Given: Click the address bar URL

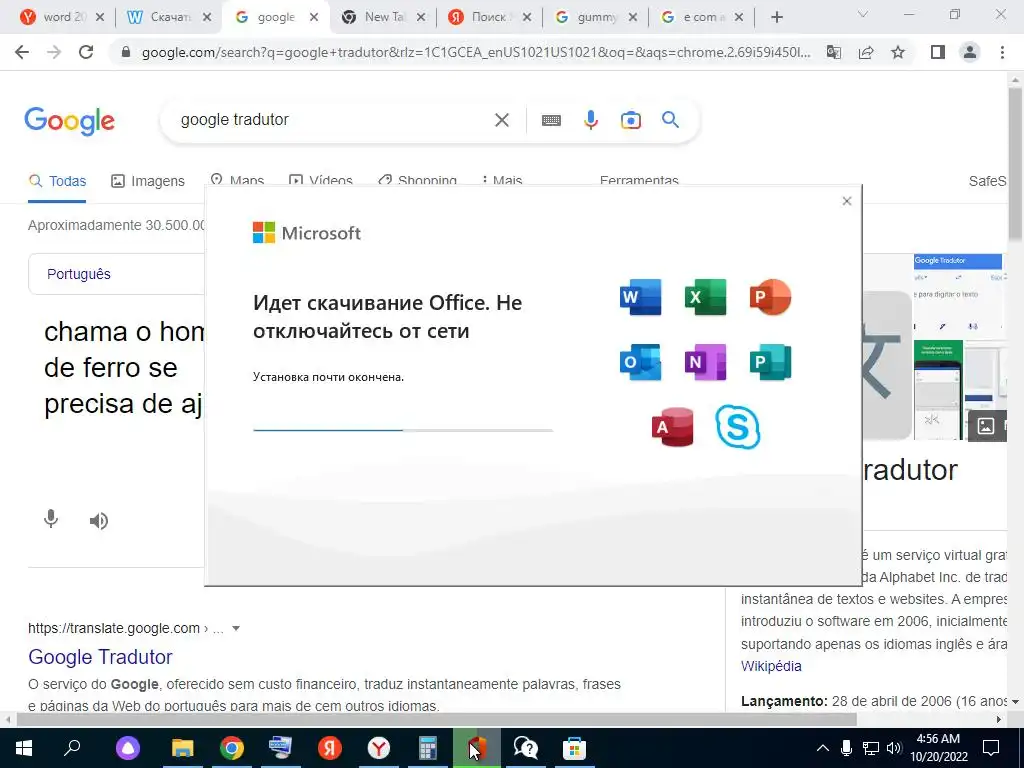Looking at the screenshot, I should point(475,52).
